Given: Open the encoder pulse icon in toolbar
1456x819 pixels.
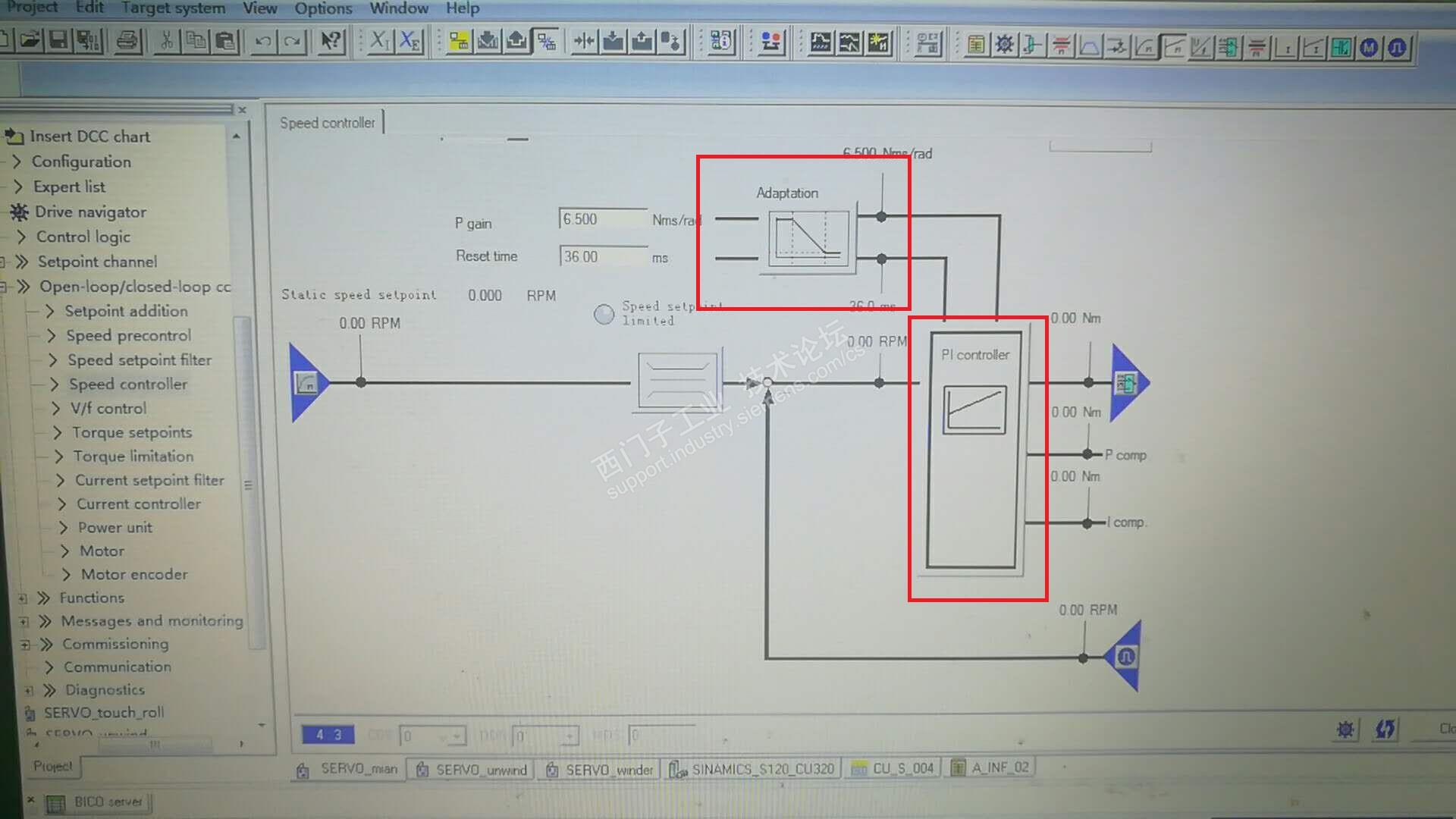Looking at the screenshot, I should click(x=1397, y=48).
